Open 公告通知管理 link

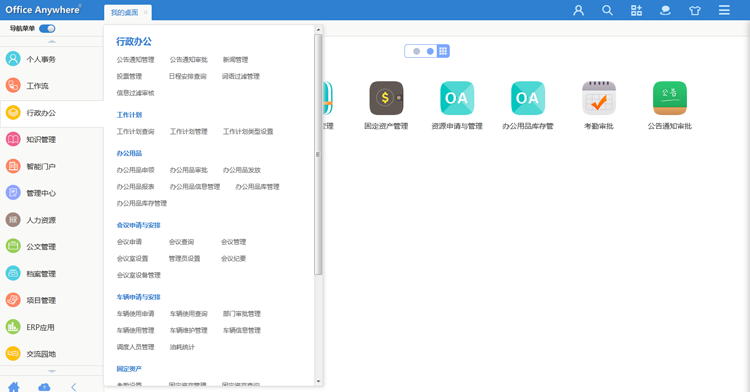135,60
